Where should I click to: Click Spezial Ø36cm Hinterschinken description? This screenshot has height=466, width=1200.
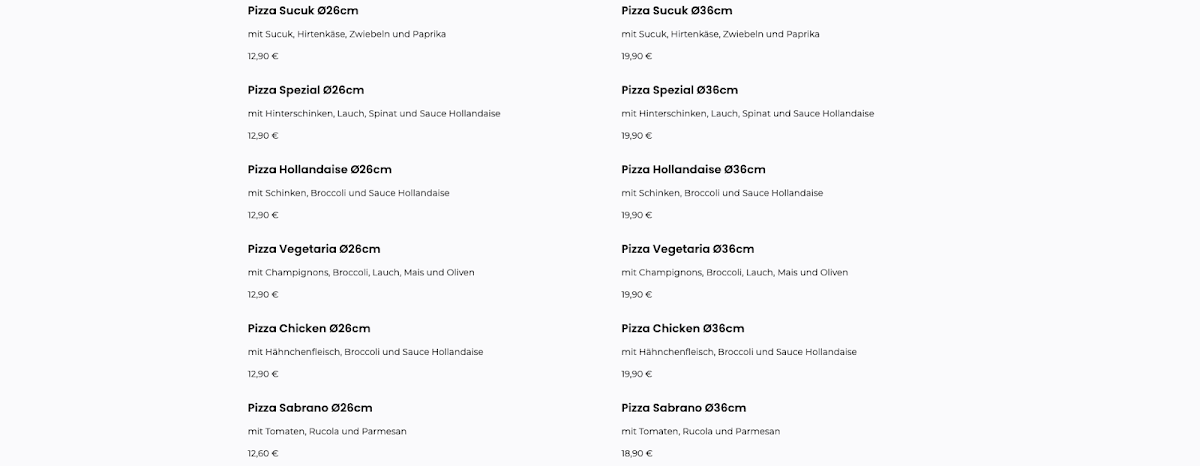click(748, 113)
